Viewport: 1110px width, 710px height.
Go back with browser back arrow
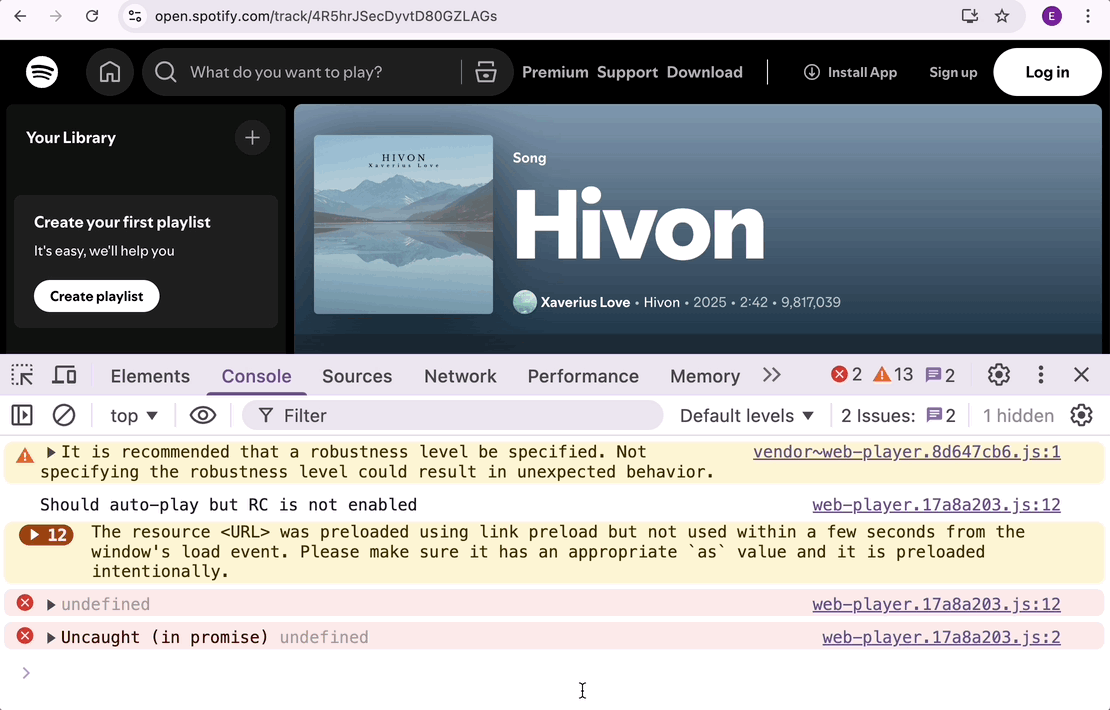point(21,16)
